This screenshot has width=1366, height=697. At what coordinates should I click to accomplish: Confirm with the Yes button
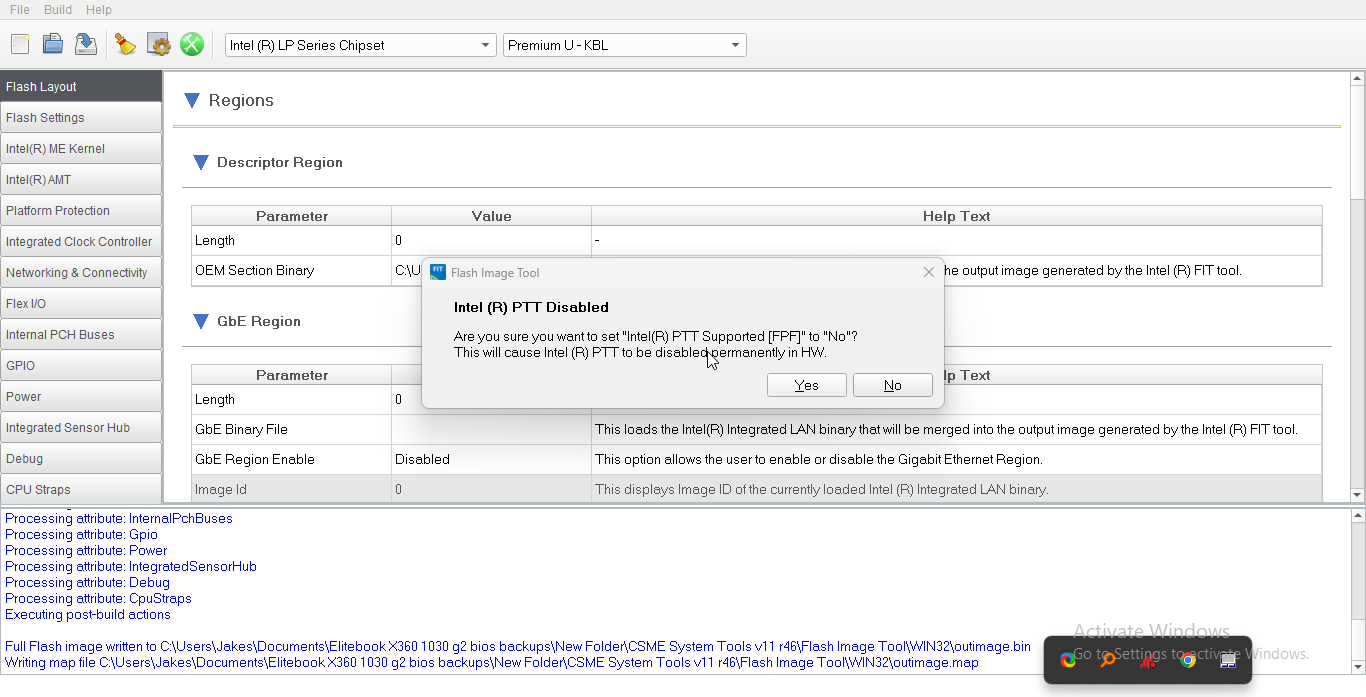807,385
